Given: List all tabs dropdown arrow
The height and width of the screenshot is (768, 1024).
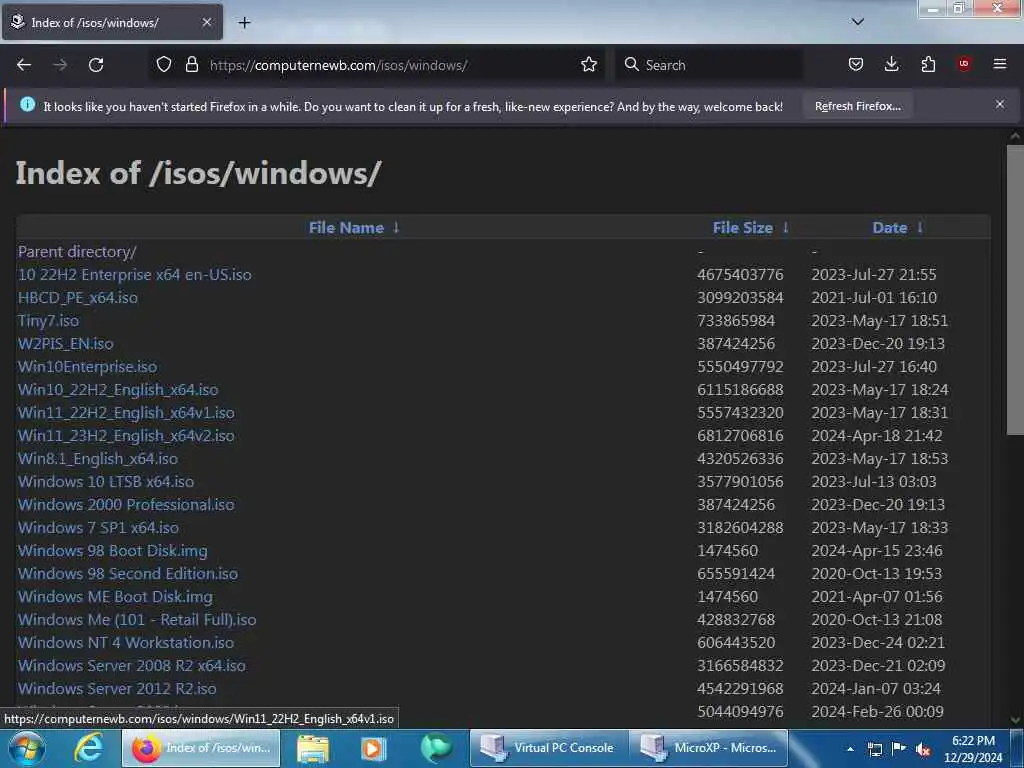Looking at the screenshot, I should (858, 22).
